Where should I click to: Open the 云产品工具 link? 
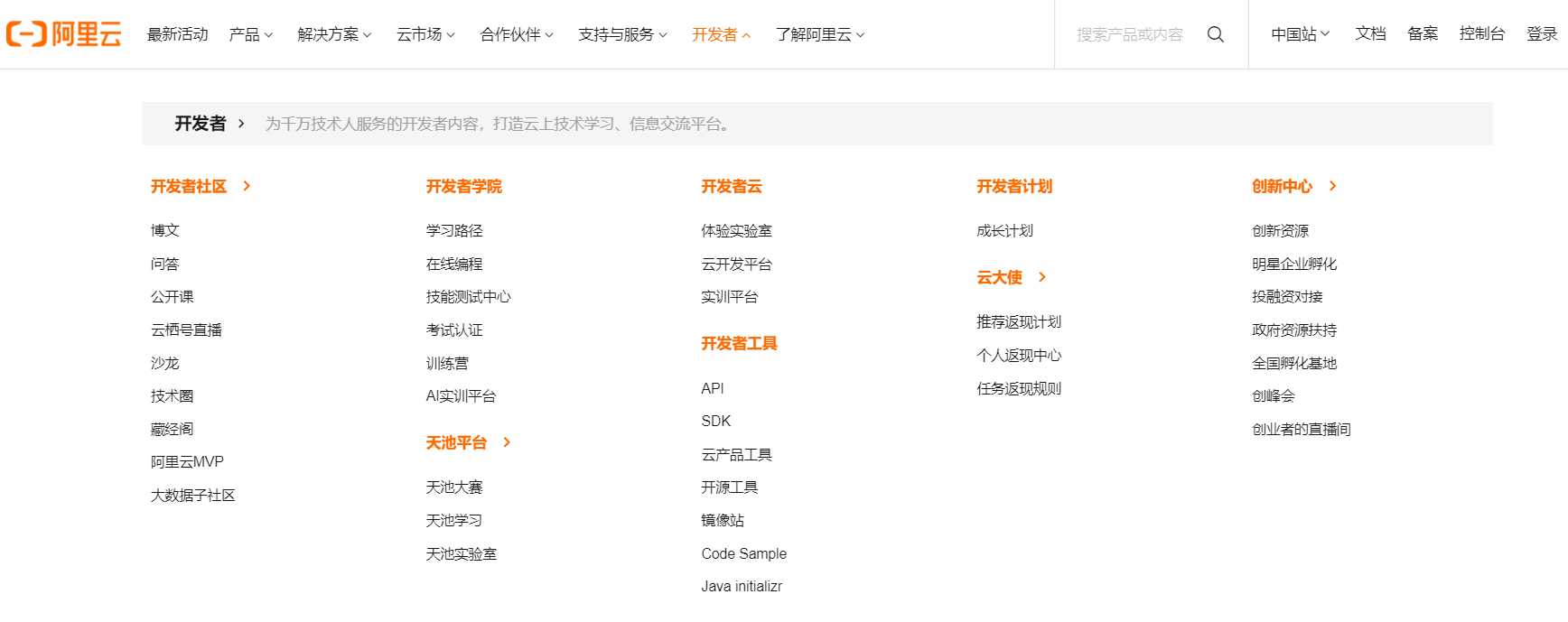click(x=736, y=454)
